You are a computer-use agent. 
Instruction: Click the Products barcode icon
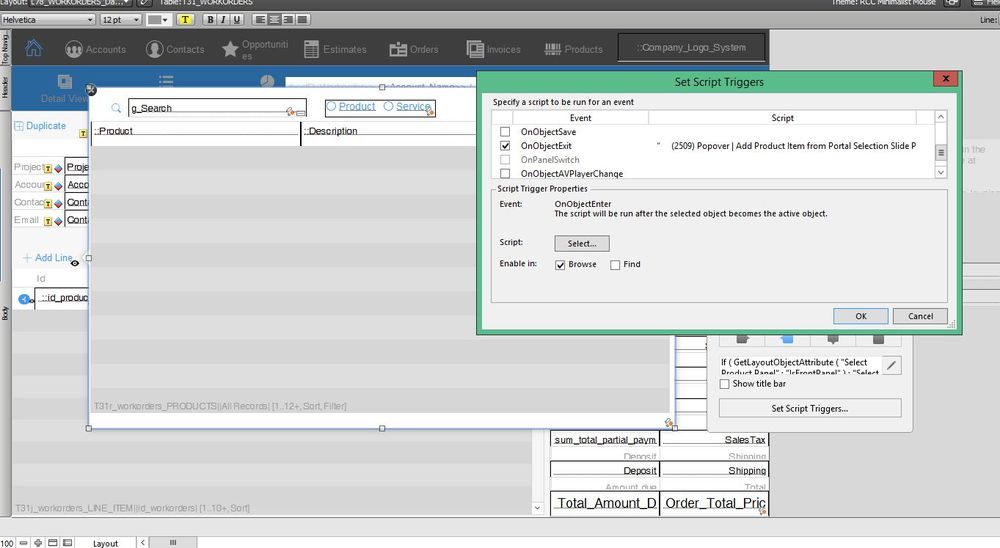point(552,49)
